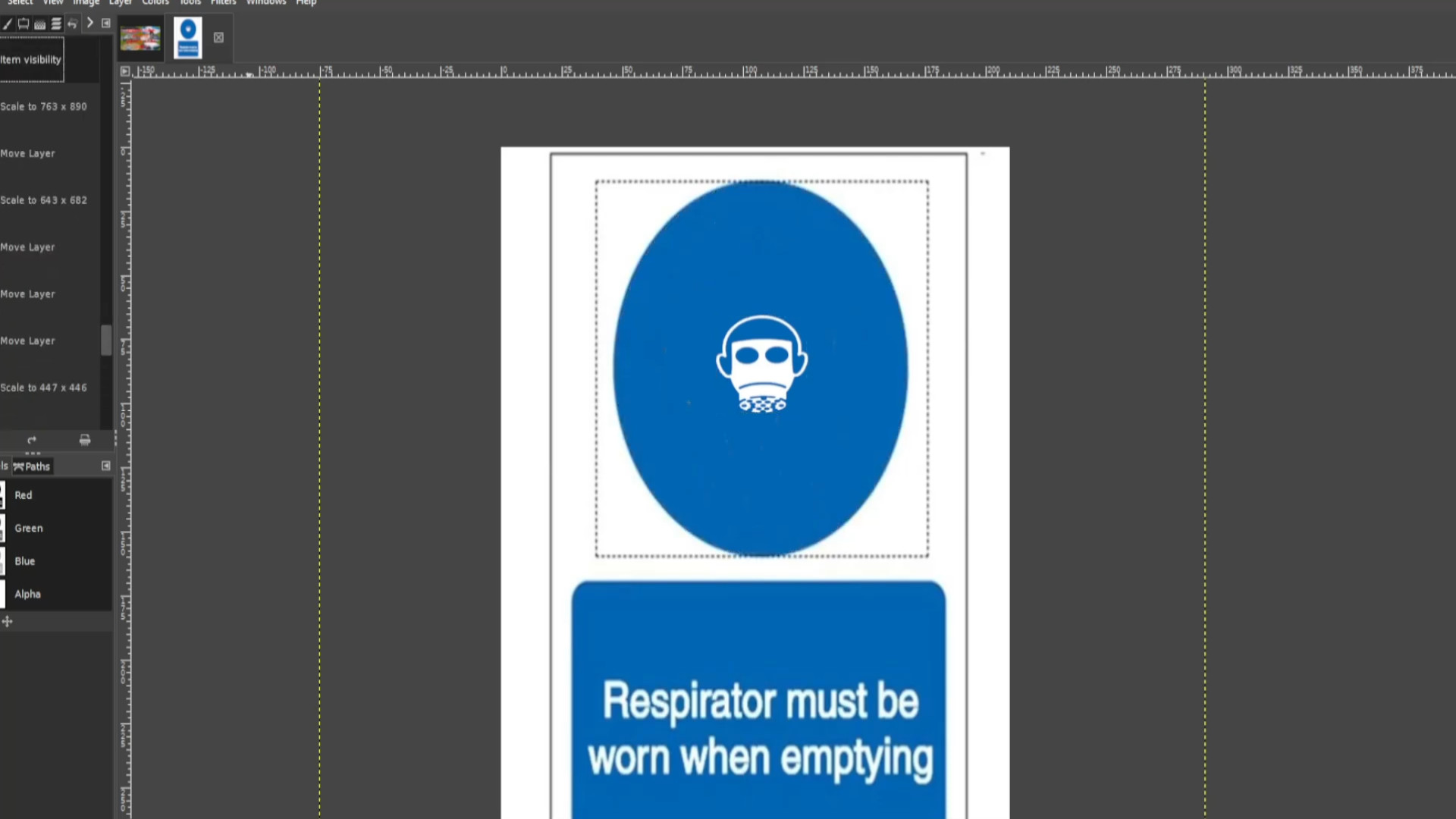Open the Colors menu
1456x819 pixels.
[x=155, y=3]
